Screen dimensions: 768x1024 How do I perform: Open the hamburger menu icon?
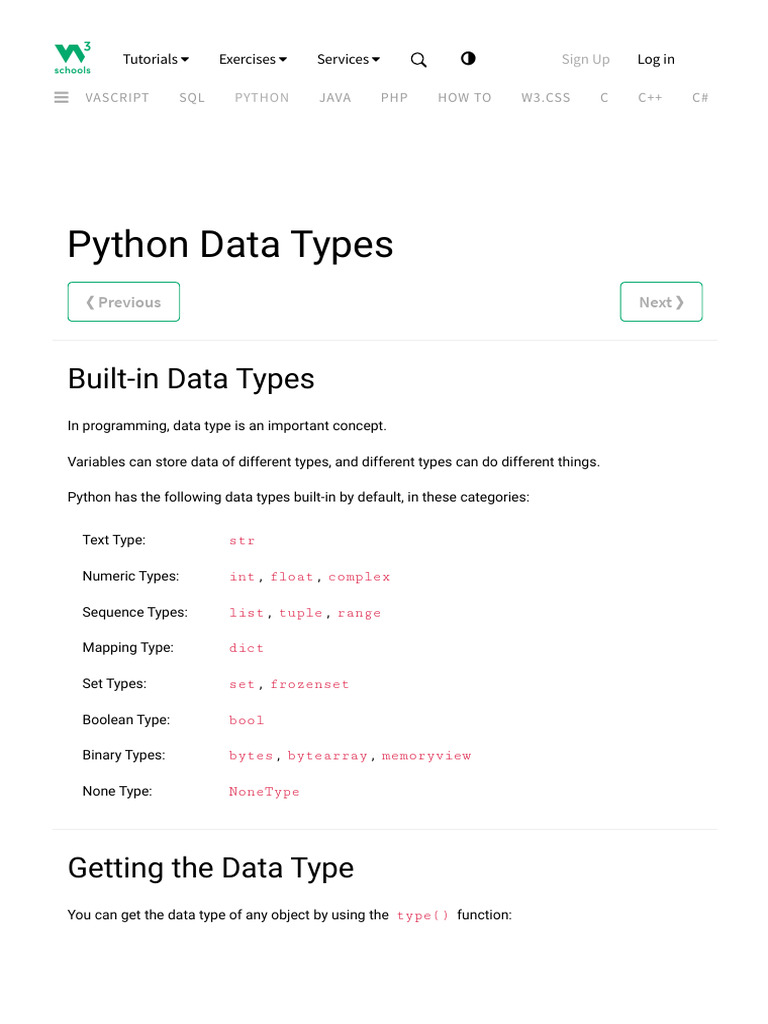[62, 97]
